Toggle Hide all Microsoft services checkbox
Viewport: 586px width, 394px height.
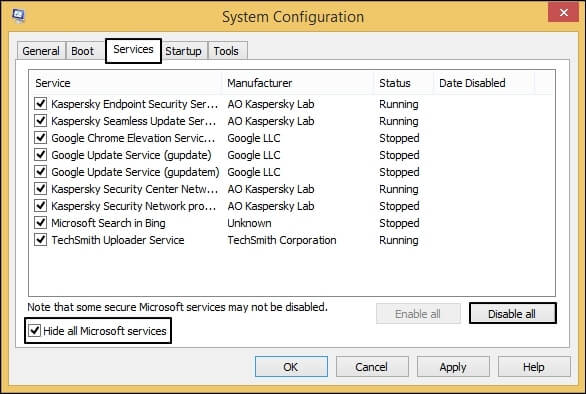point(35,330)
